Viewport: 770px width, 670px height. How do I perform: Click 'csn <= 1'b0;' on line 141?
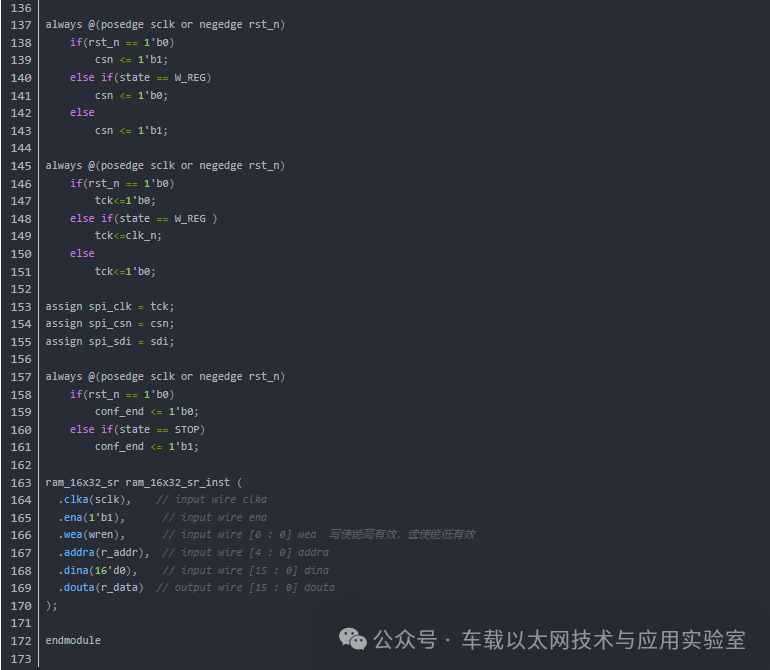(x=131, y=96)
